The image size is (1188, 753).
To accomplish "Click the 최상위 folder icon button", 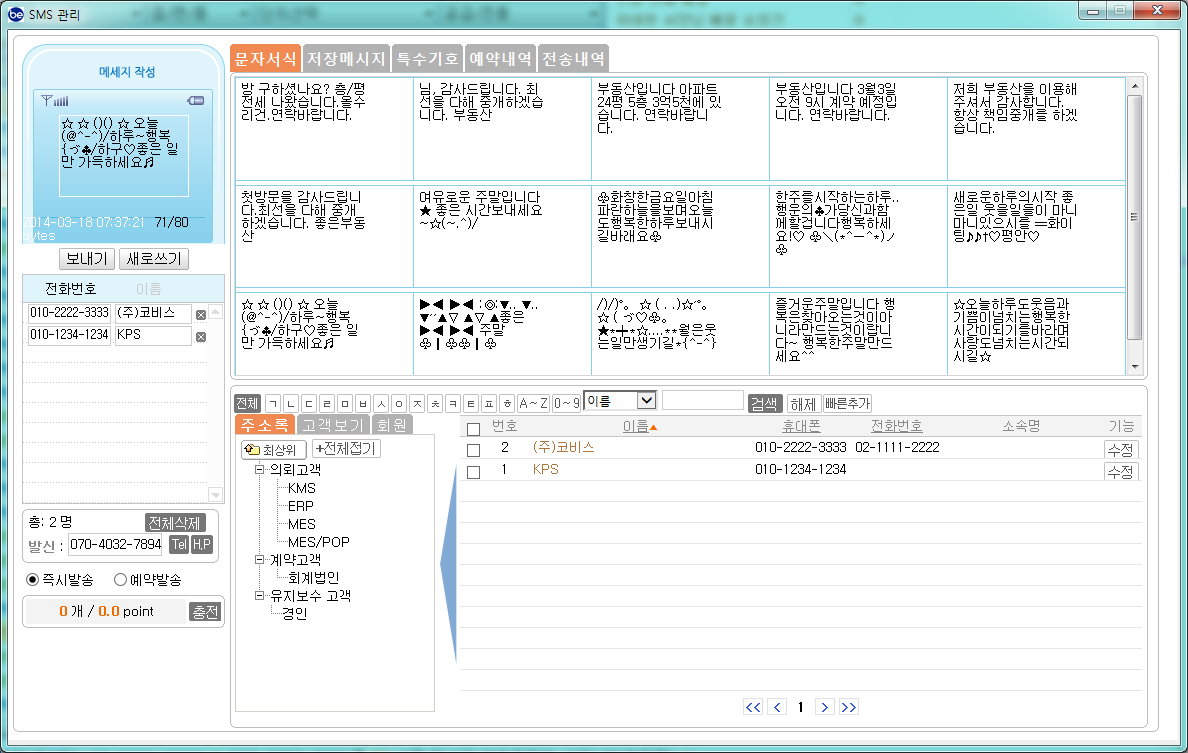I will pos(273,450).
